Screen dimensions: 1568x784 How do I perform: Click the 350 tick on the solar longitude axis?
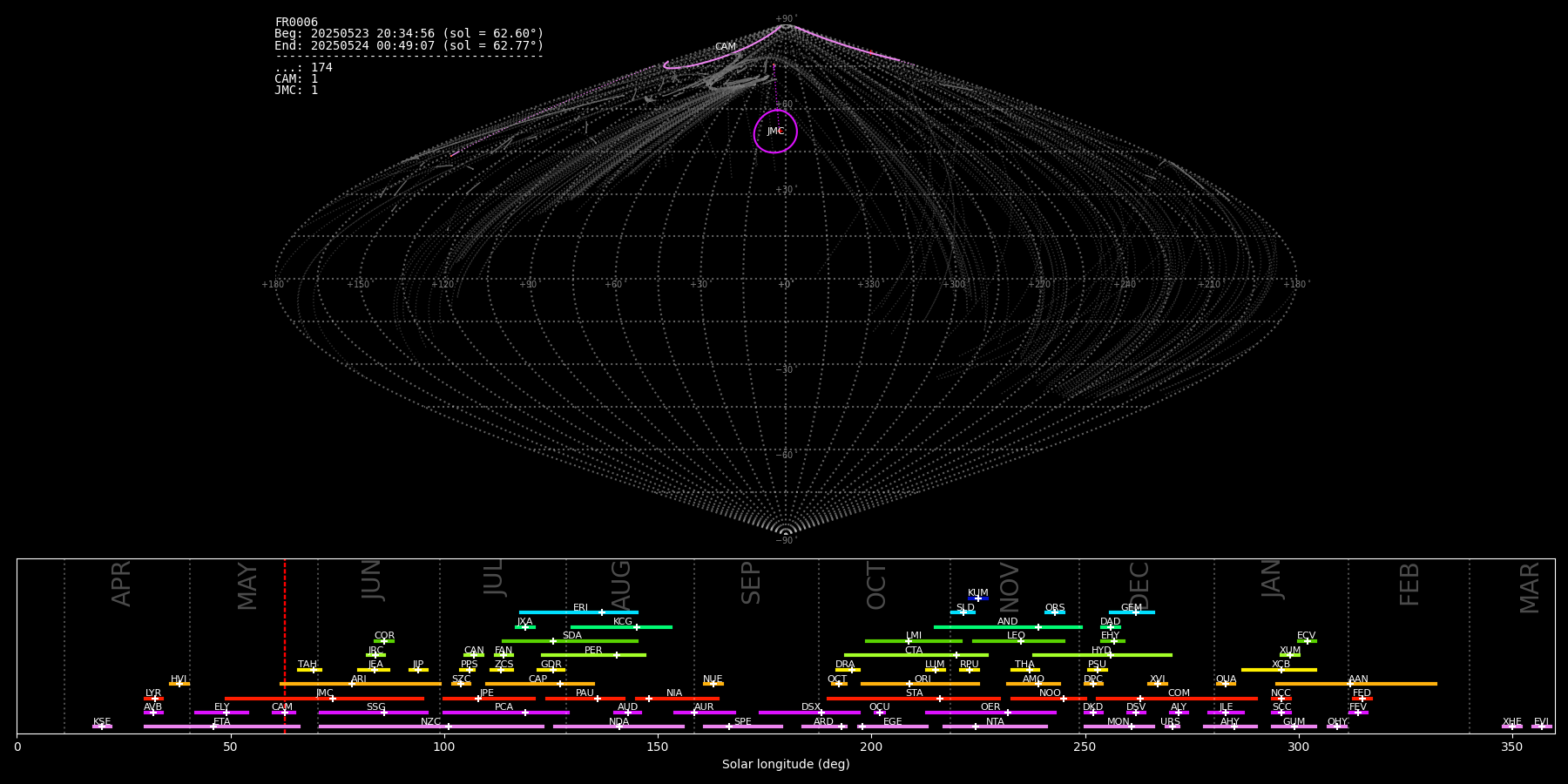coord(1511,747)
